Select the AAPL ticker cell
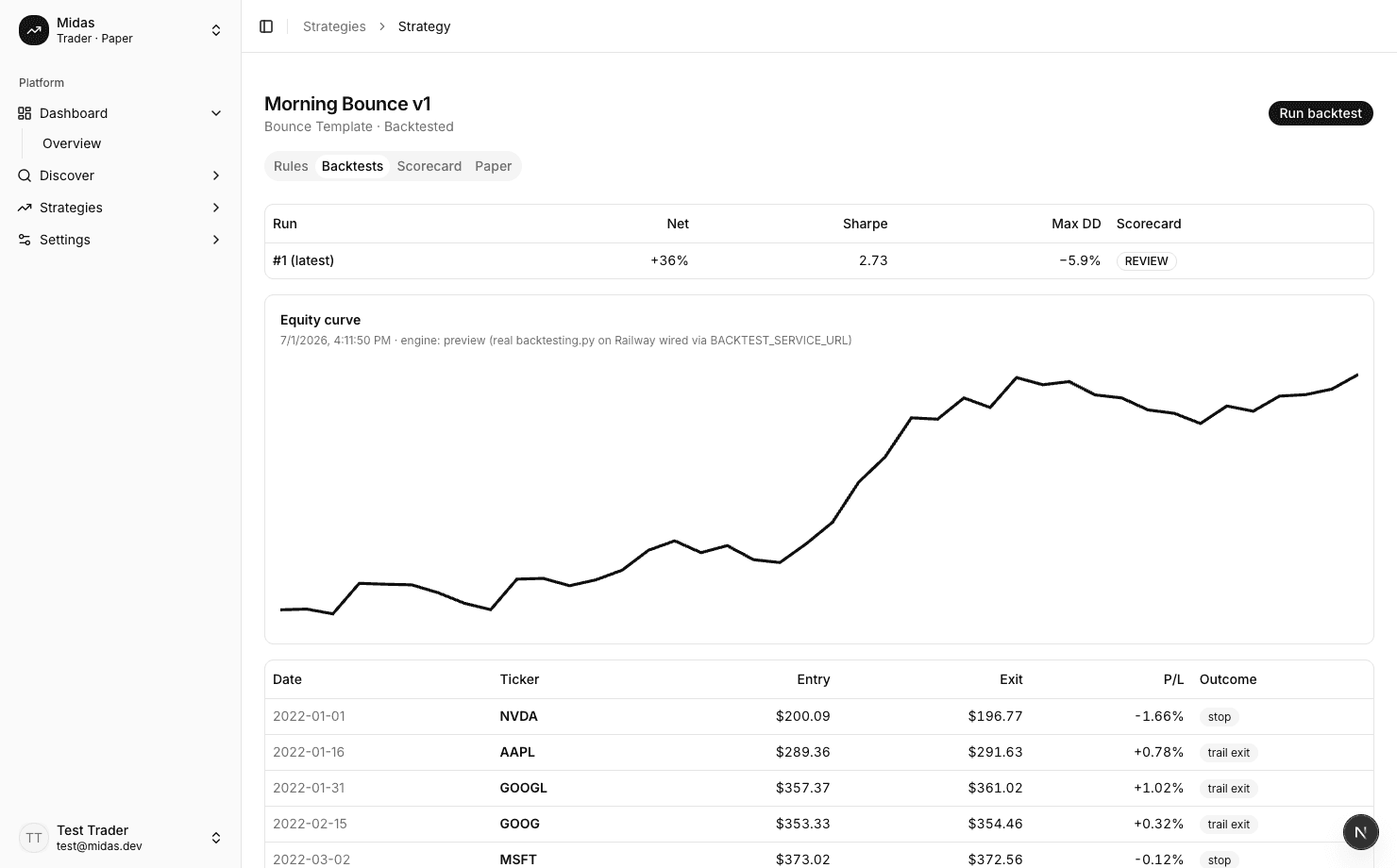 tap(517, 752)
